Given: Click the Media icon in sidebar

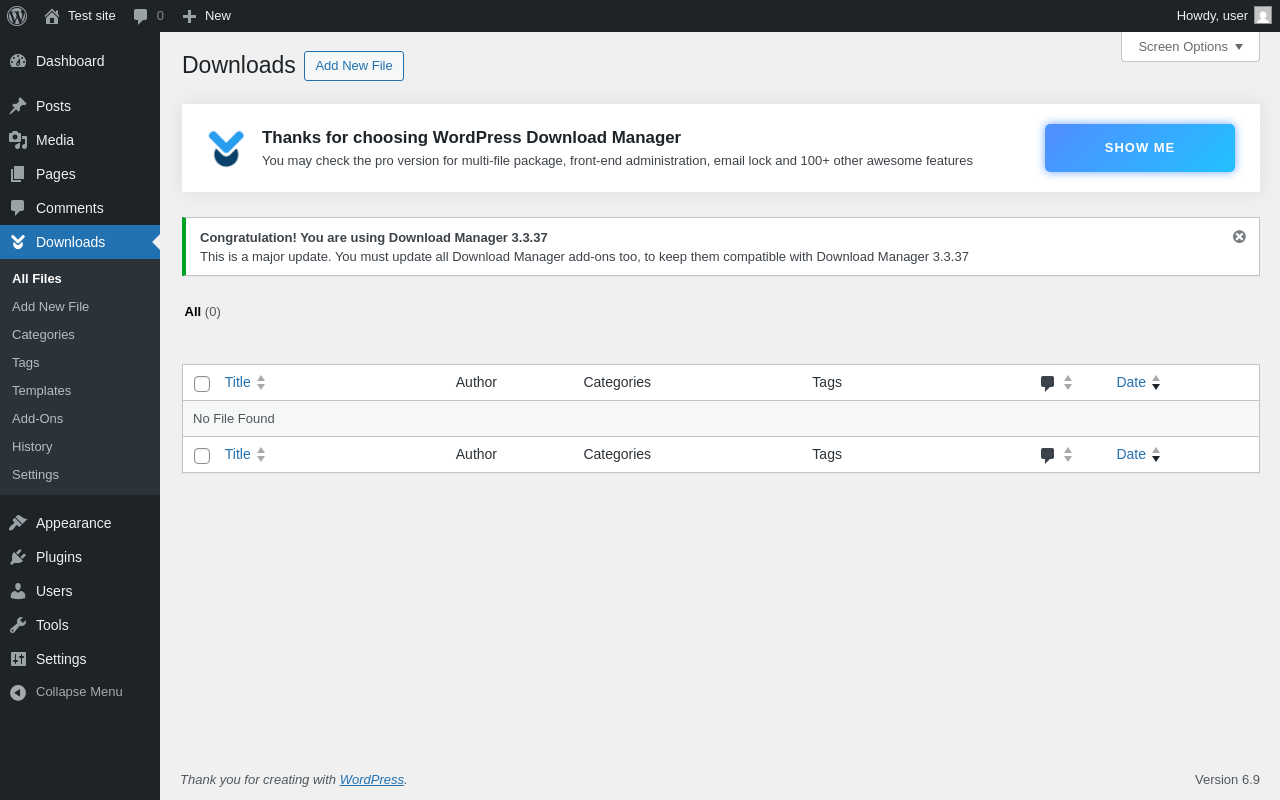Looking at the screenshot, I should [x=18, y=140].
